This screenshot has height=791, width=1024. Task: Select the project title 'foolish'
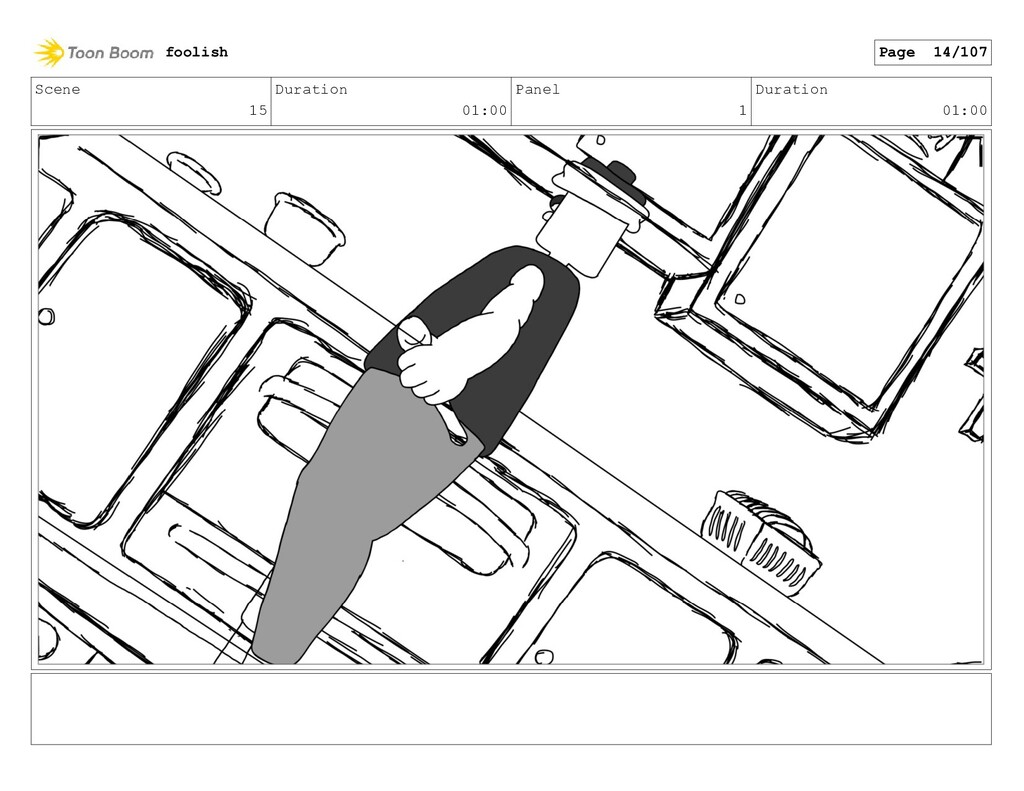[x=197, y=52]
